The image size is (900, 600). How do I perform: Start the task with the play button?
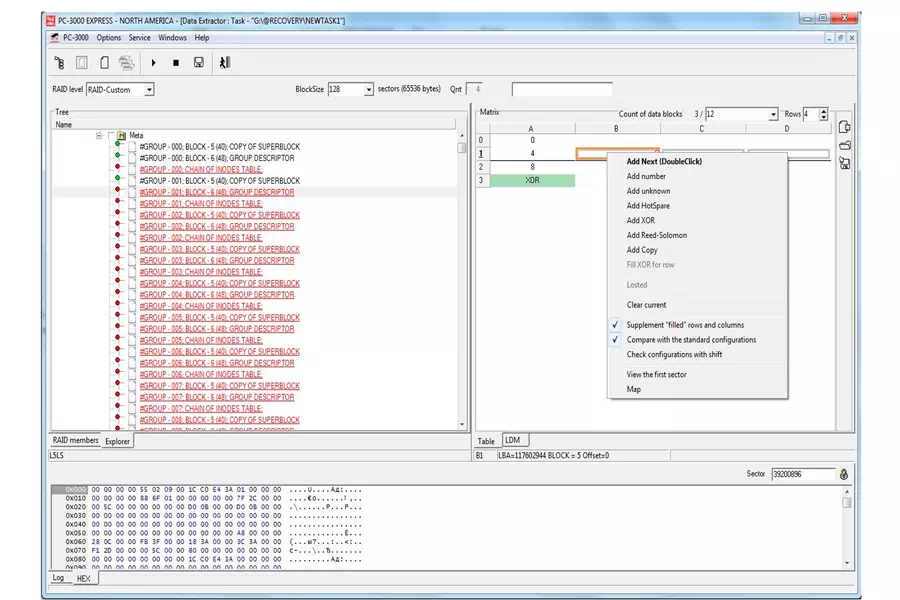(x=153, y=63)
